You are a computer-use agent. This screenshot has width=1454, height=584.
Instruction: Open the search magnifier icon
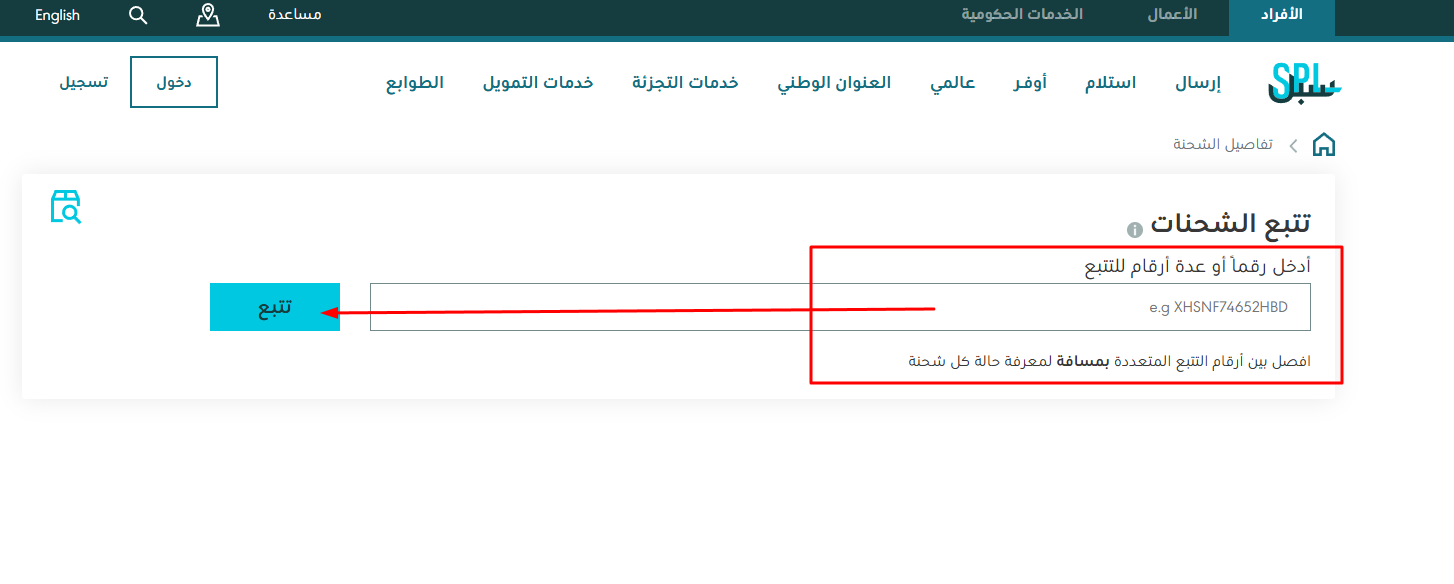point(138,15)
